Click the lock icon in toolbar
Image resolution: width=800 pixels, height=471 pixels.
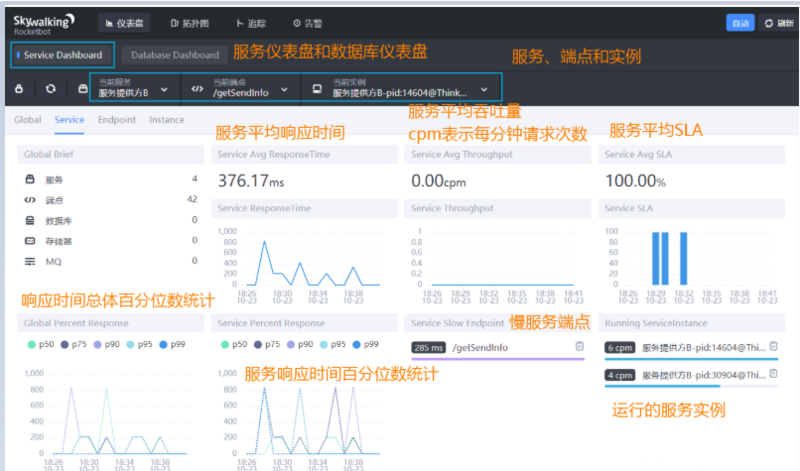(18, 89)
